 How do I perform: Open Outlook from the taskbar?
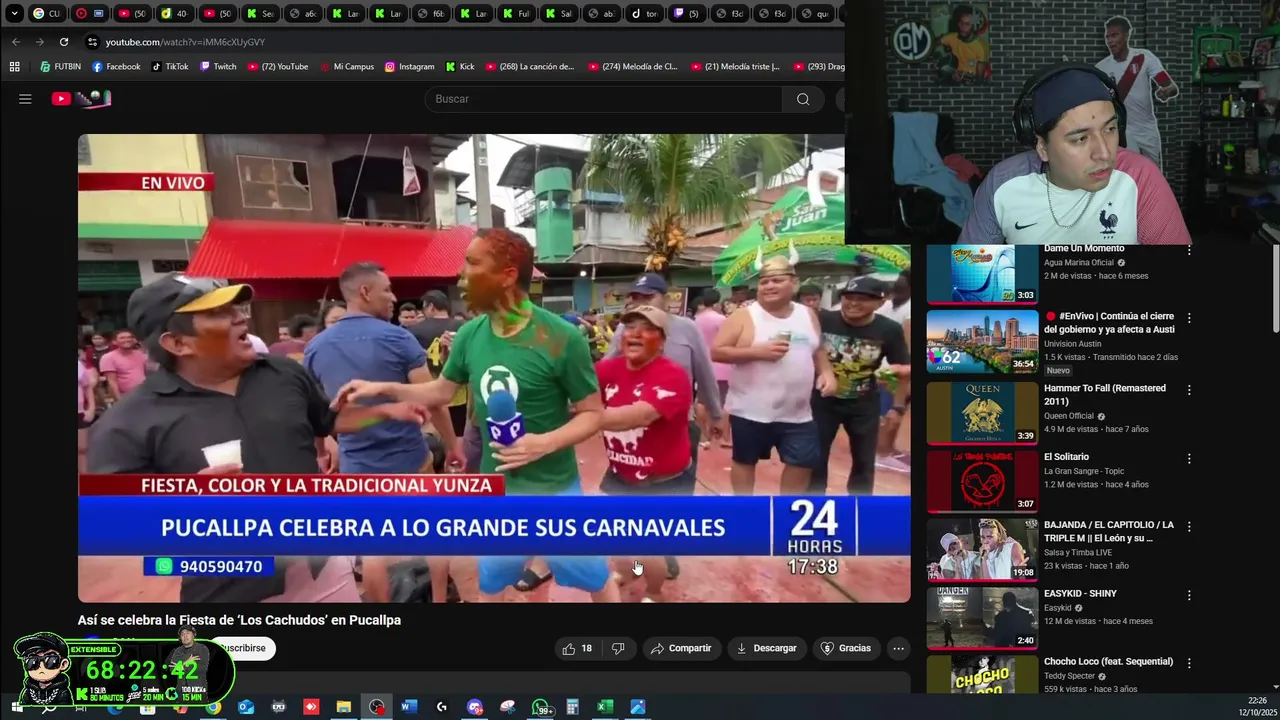pos(246,707)
